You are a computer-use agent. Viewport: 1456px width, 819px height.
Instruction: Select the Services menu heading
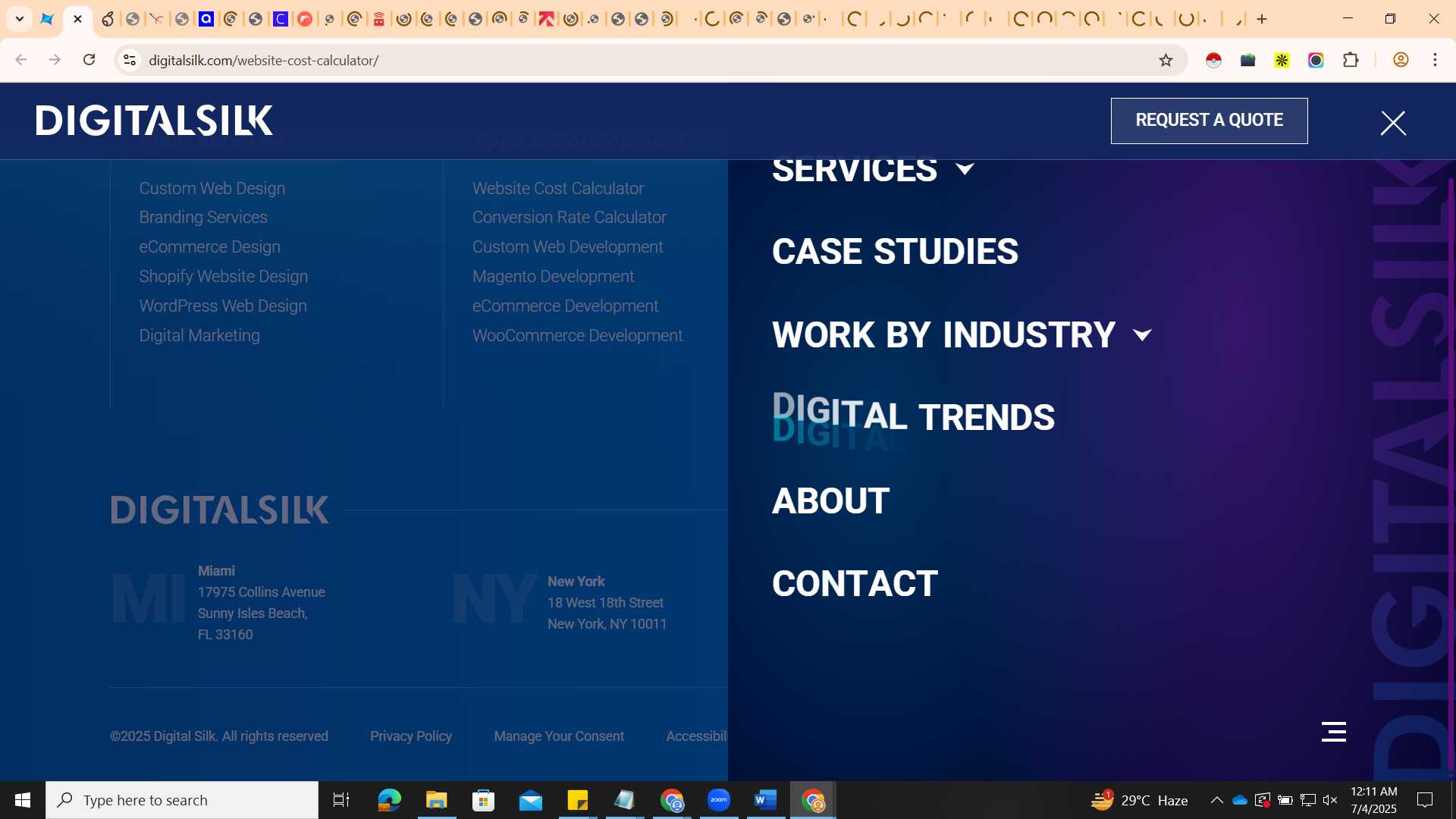coord(855,170)
